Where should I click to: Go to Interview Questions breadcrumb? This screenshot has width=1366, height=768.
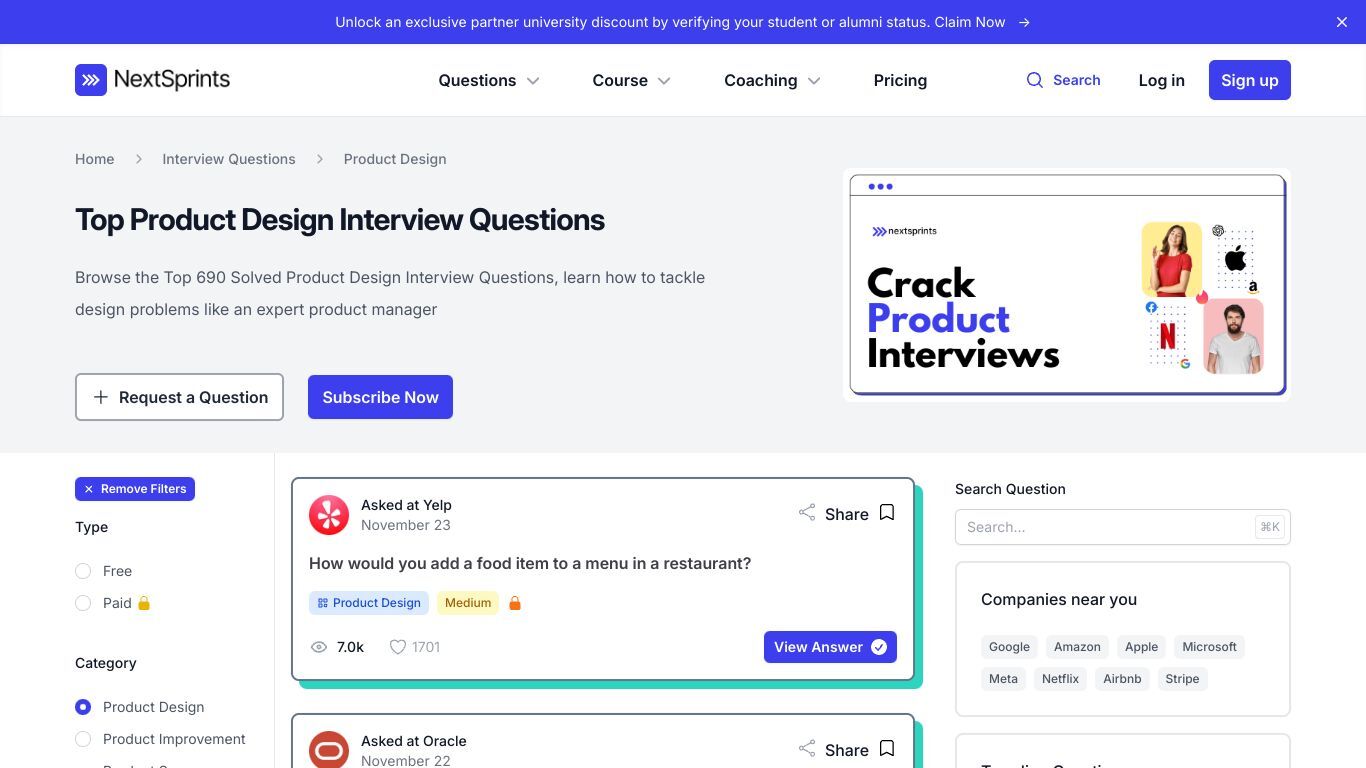229,159
